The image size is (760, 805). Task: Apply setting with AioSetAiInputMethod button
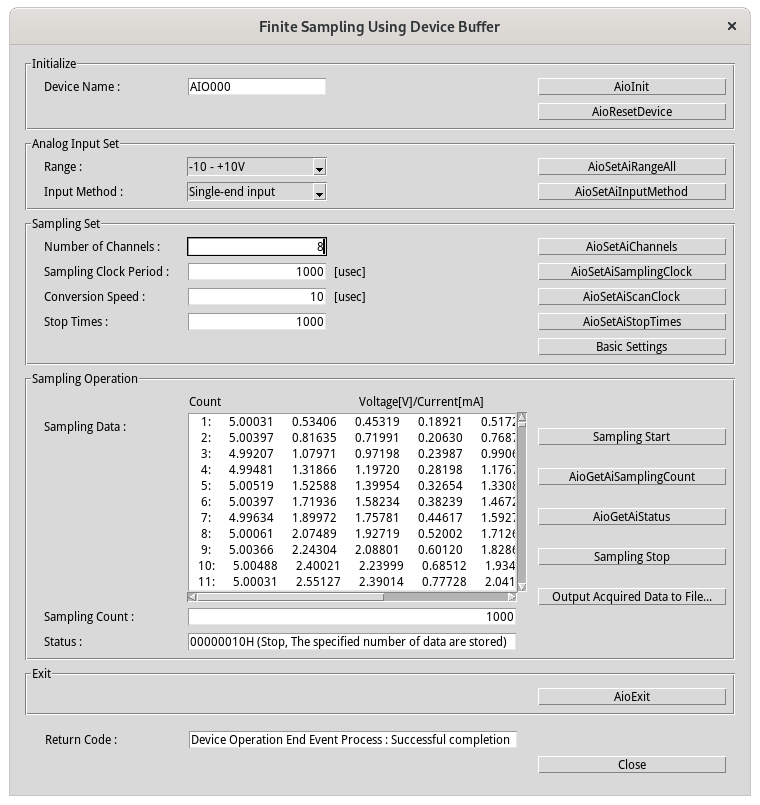(631, 192)
